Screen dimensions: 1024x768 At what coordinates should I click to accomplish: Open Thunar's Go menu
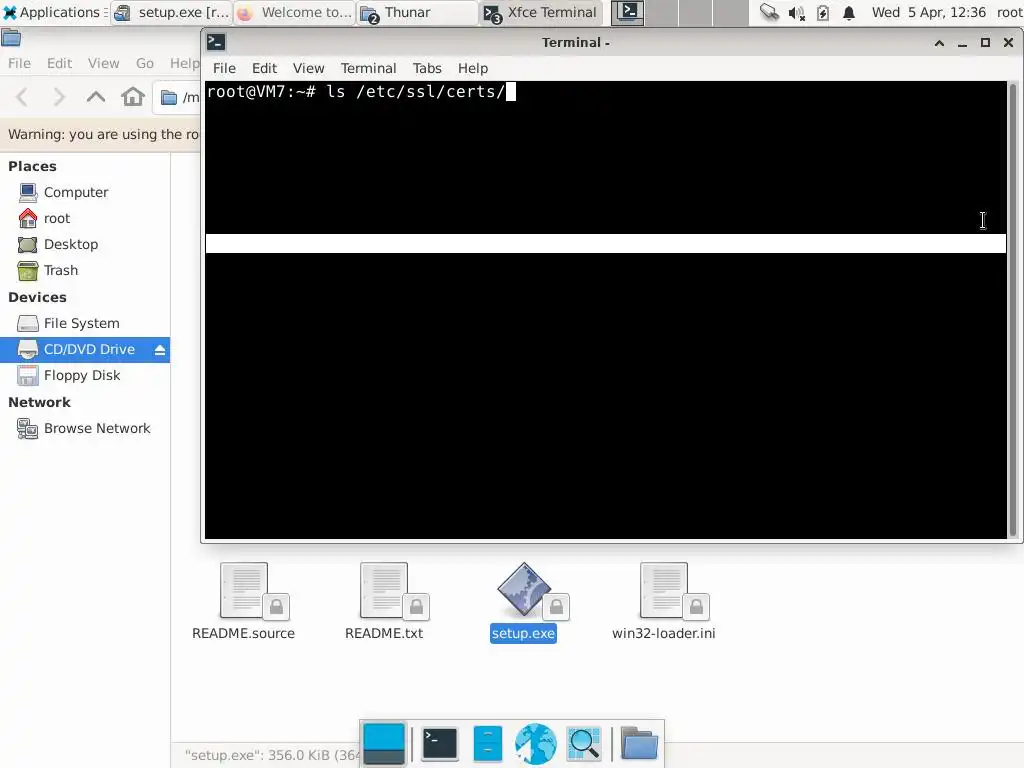[144, 63]
